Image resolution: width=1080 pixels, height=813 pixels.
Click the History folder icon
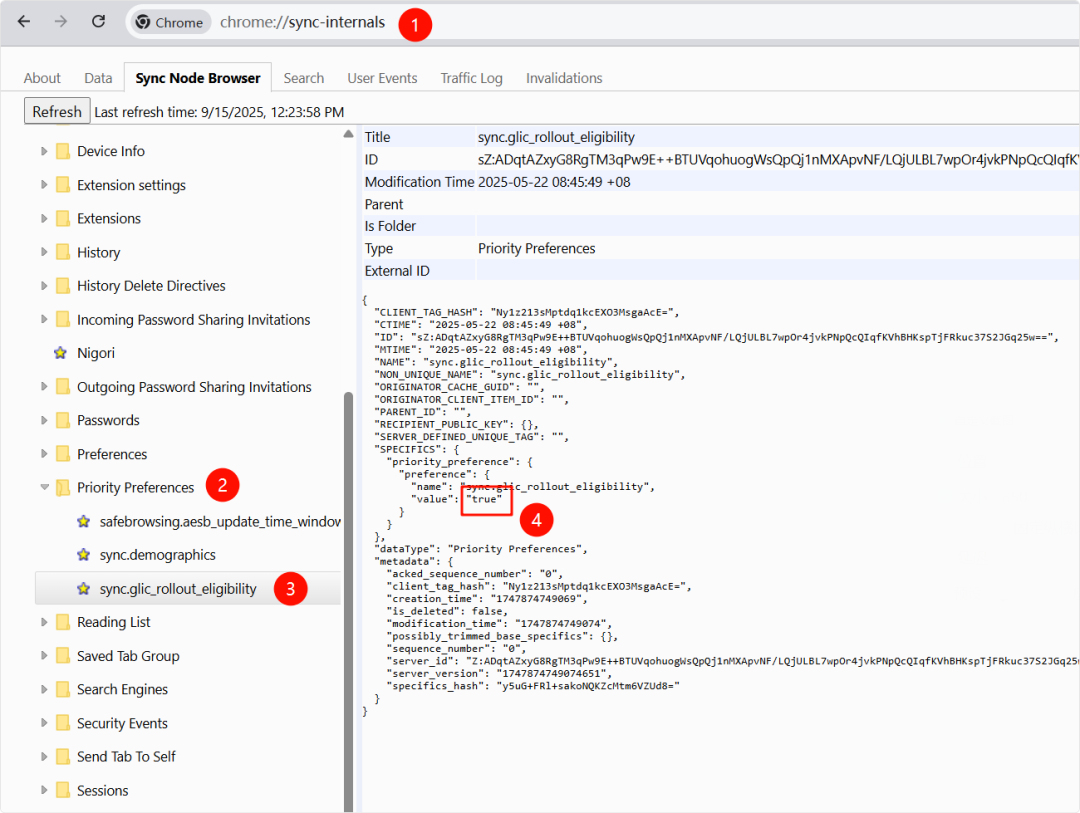click(x=63, y=252)
